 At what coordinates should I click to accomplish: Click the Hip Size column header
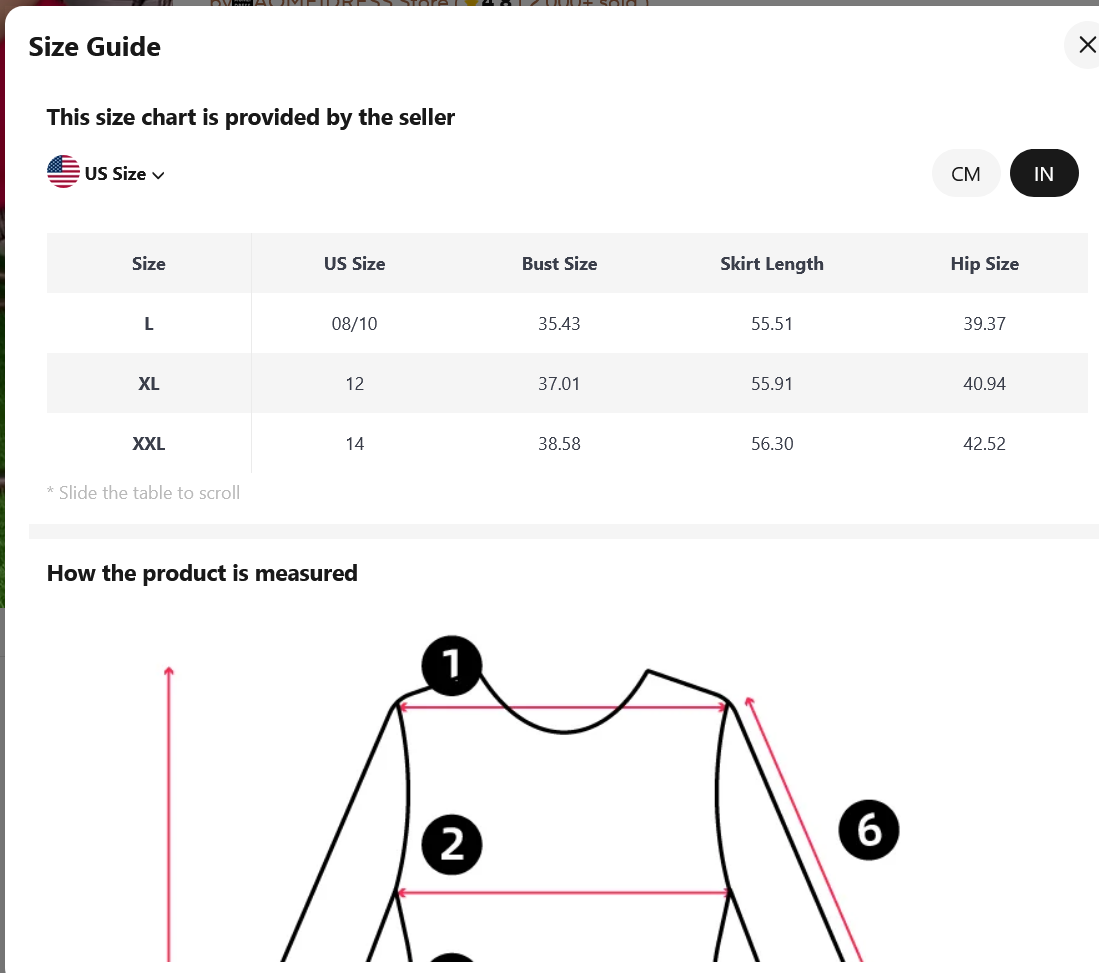[x=985, y=264]
